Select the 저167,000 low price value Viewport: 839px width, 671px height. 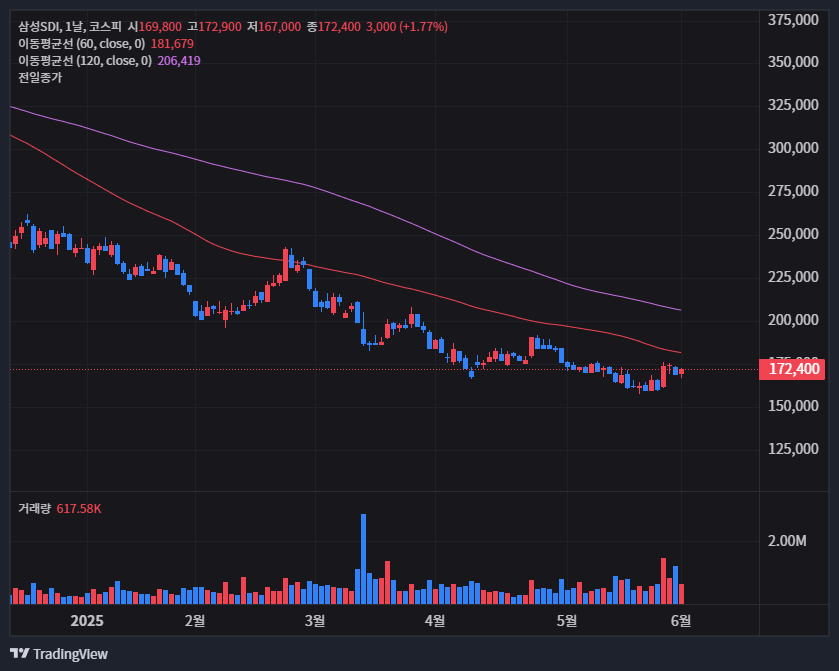pos(274,27)
